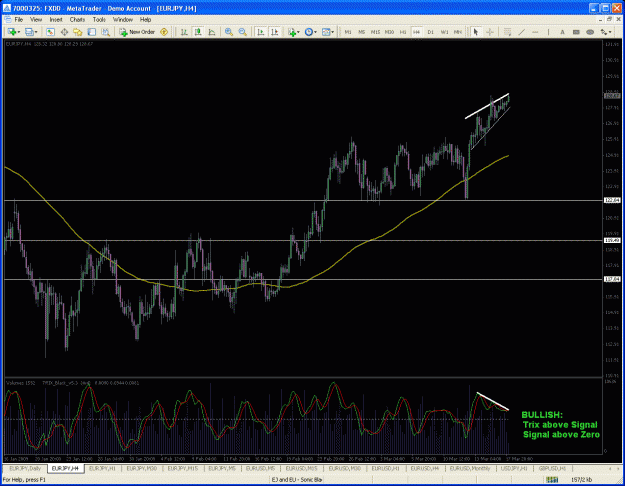Viewport: 625px width, 486px height.
Task: Click the New Order button
Action: (x=137, y=32)
